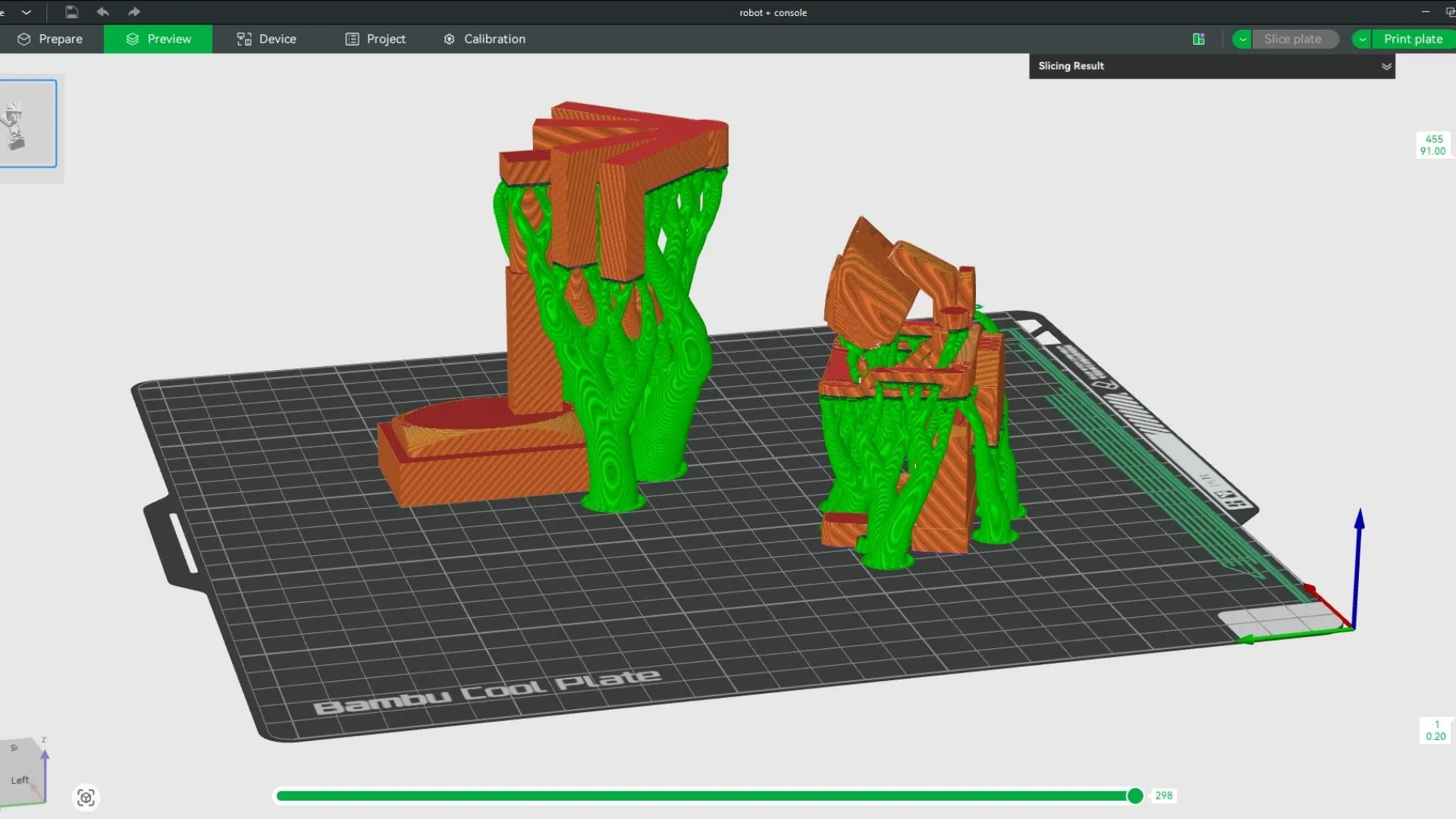Viewport: 1456px width, 819px height.
Task: Switch to the Prepare tab
Action: coord(51,39)
